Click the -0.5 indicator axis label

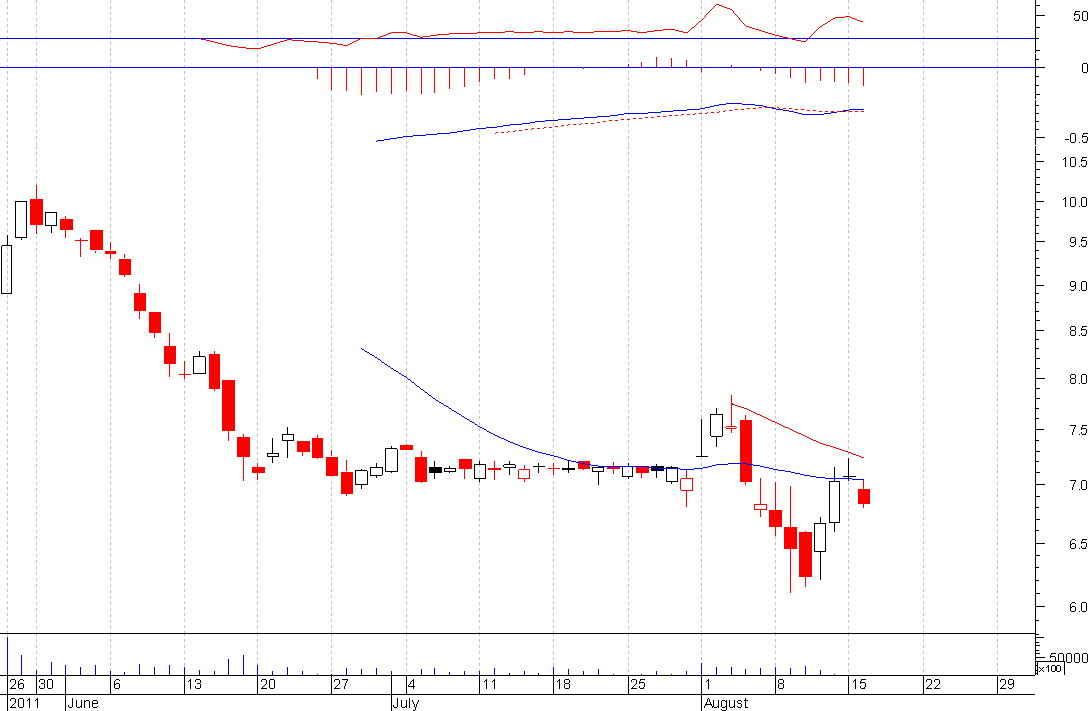(1076, 139)
